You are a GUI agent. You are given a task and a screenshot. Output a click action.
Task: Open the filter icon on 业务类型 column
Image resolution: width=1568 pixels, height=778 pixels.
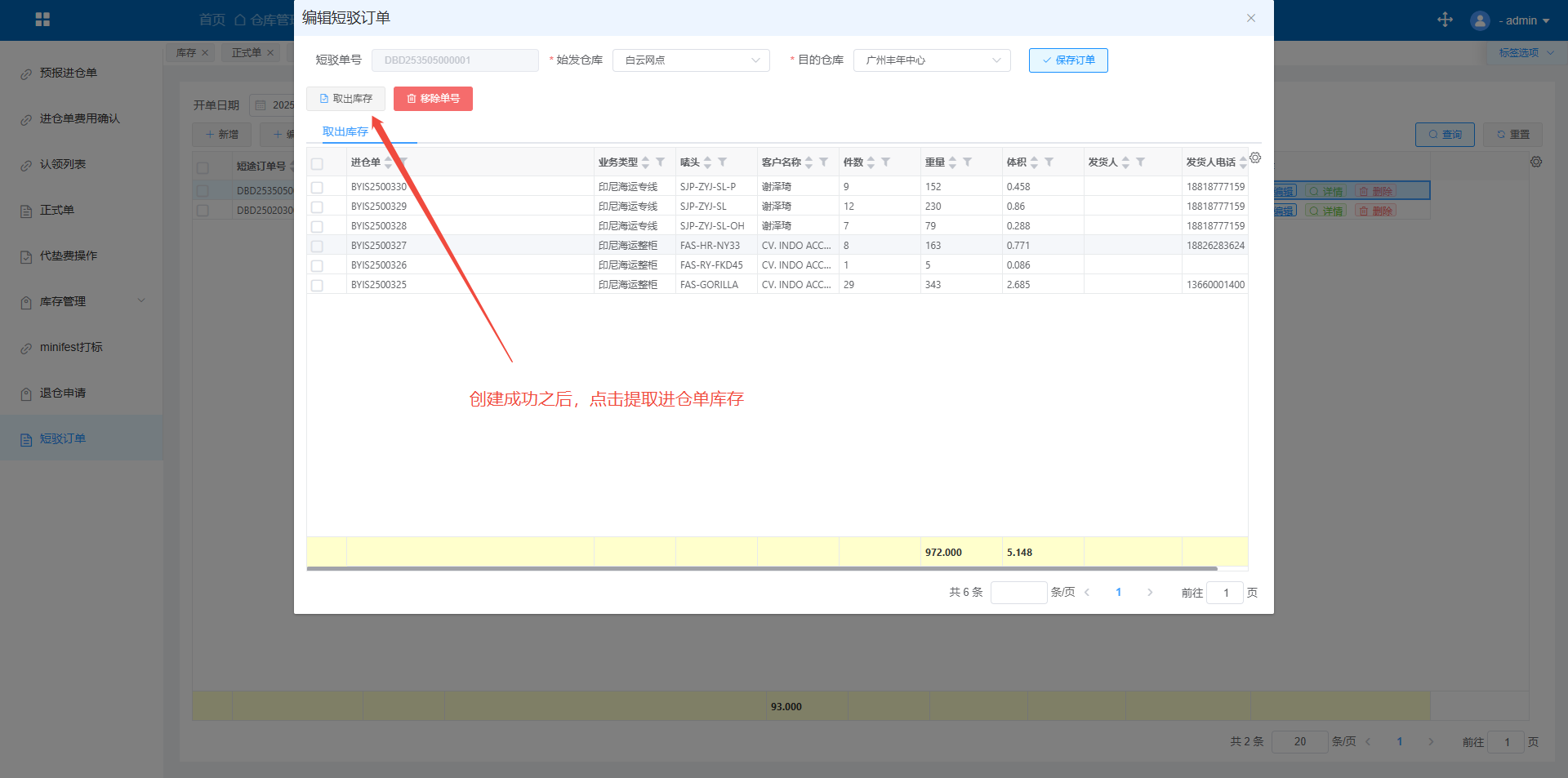(661, 162)
